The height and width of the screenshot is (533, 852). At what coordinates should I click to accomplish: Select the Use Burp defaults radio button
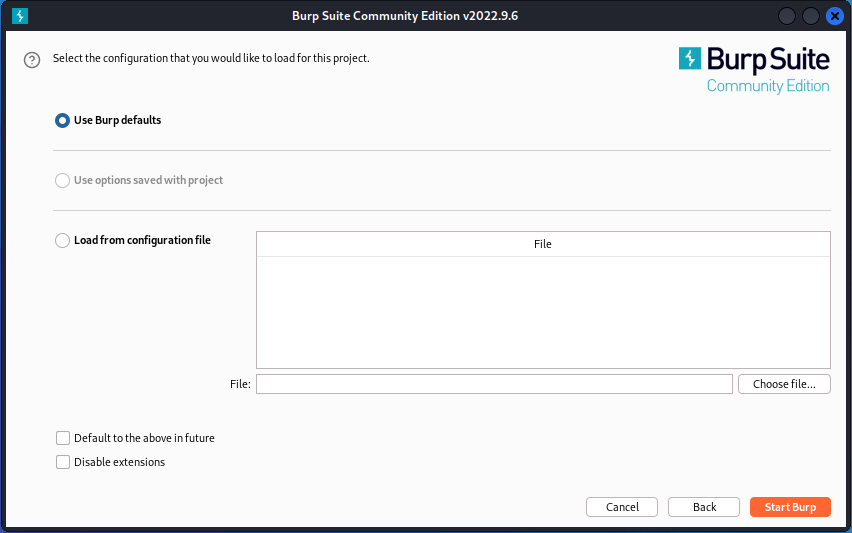tap(62, 120)
